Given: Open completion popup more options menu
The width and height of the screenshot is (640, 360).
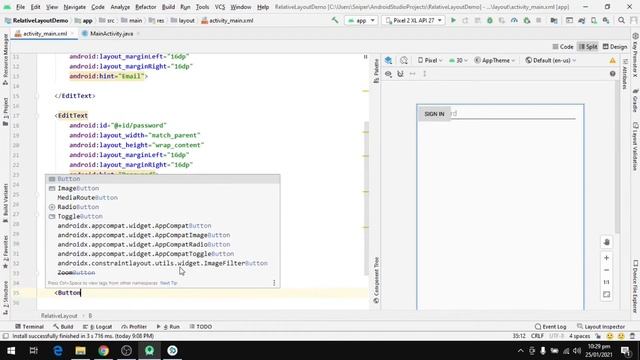Looking at the screenshot, I should click(274, 283).
